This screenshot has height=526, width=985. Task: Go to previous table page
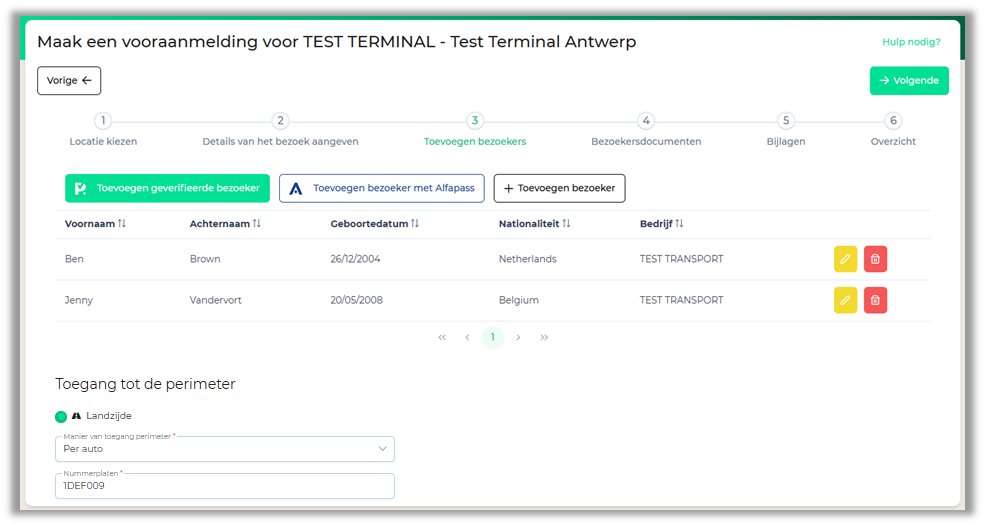[467, 338]
